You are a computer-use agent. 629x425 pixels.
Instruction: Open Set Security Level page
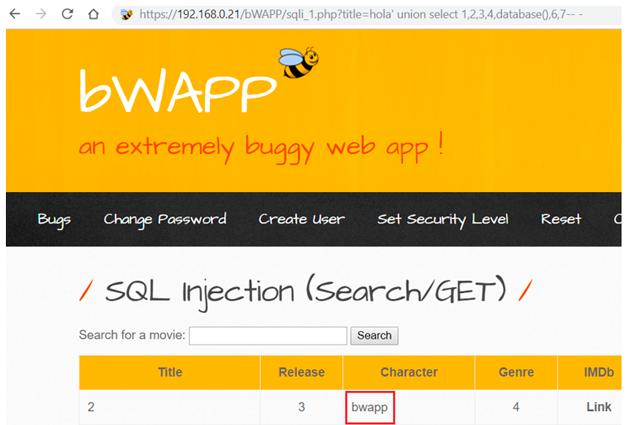point(442,219)
